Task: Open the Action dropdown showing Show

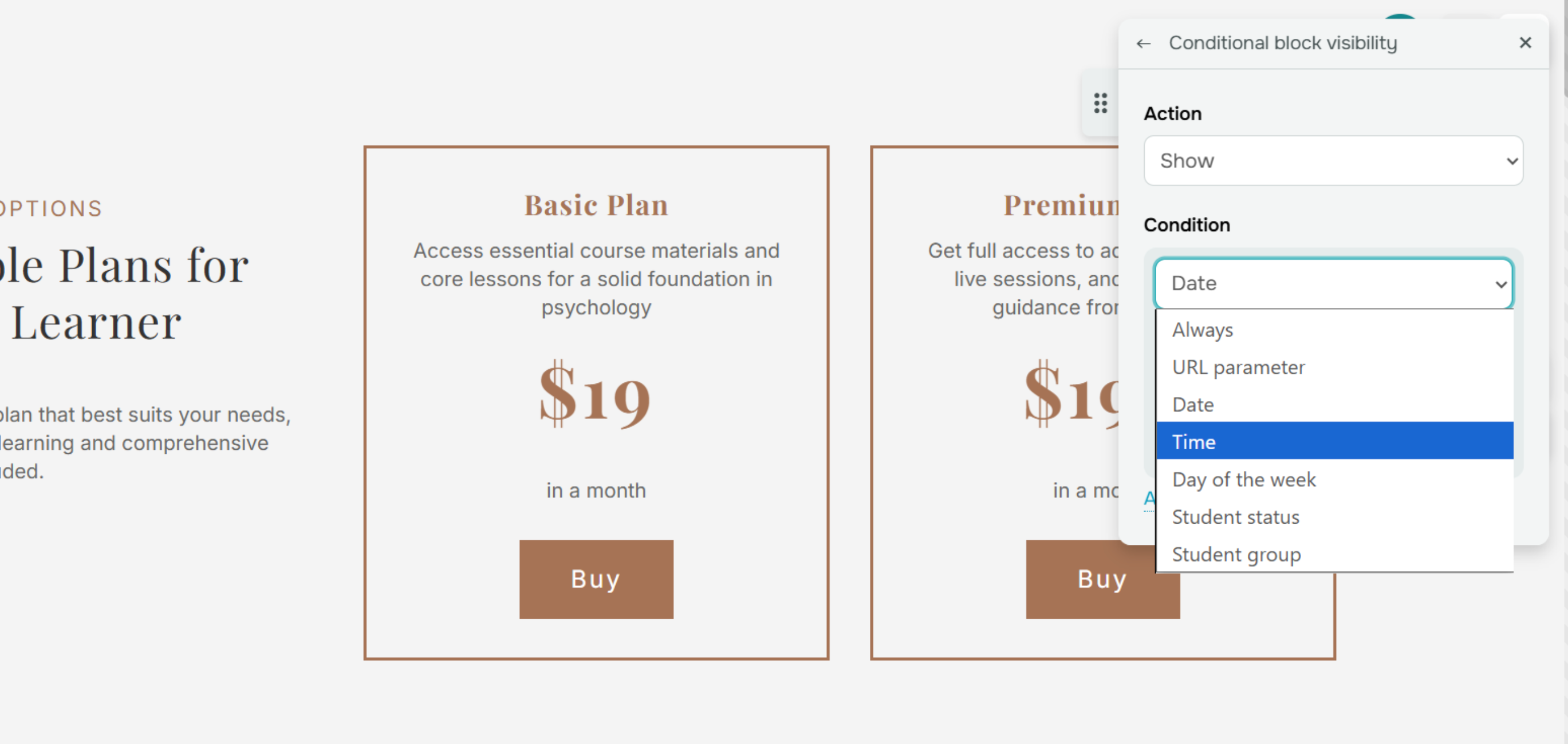Action: [x=1333, y=161]
